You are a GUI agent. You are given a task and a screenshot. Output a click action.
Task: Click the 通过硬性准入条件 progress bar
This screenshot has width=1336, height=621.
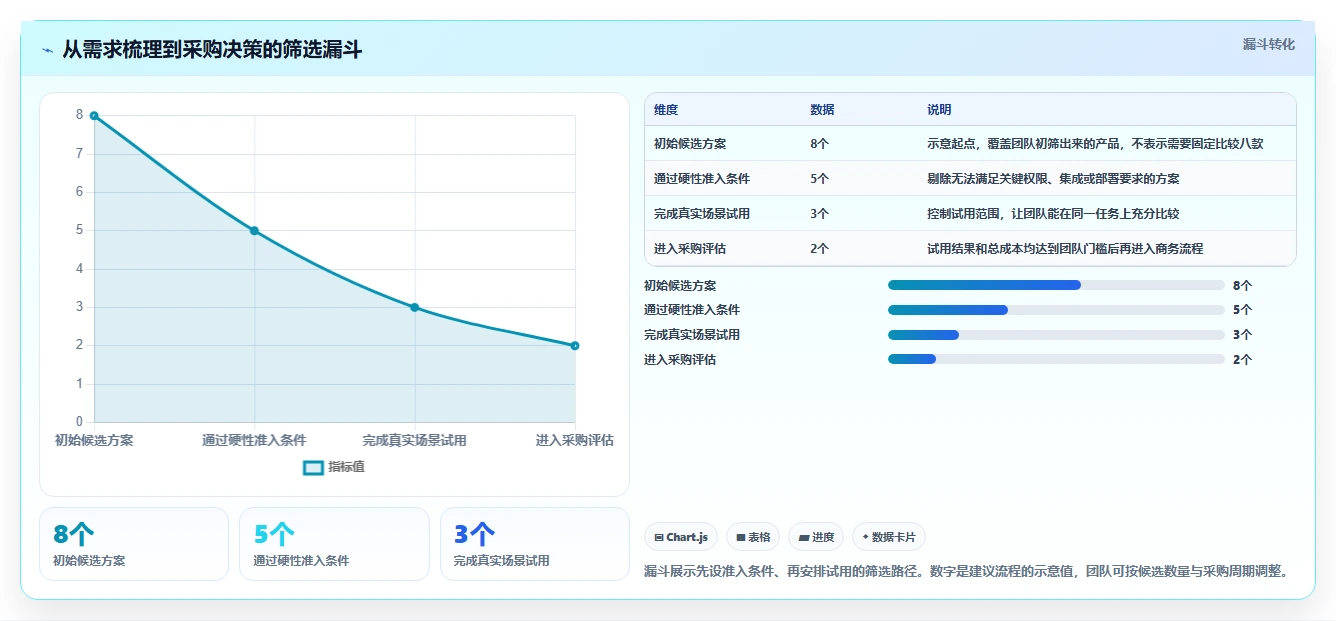tap(1056, 310)
